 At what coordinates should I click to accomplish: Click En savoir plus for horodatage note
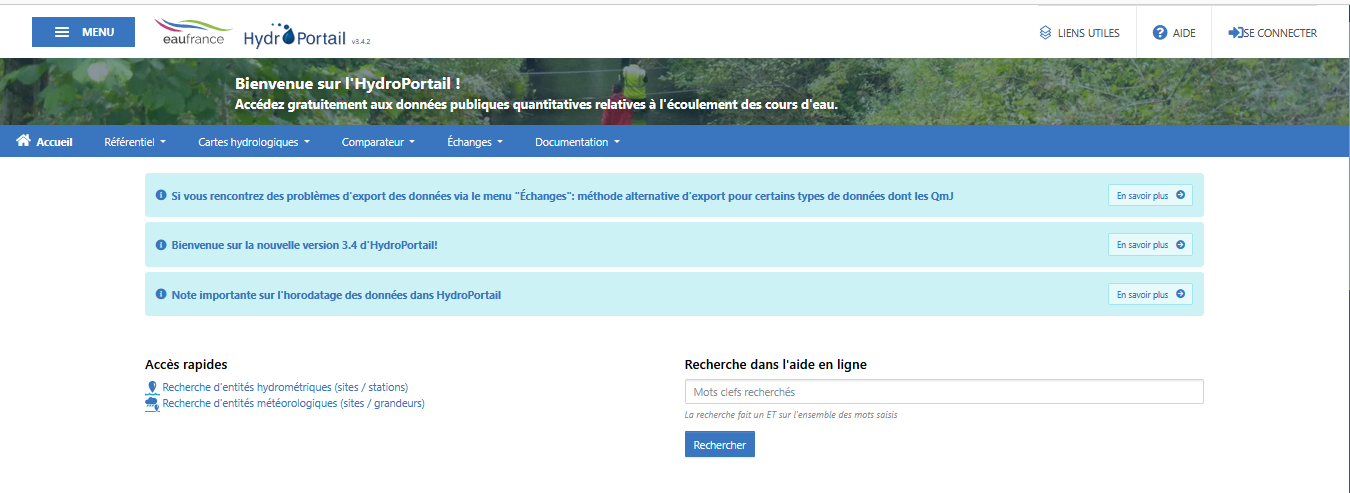1150,295
